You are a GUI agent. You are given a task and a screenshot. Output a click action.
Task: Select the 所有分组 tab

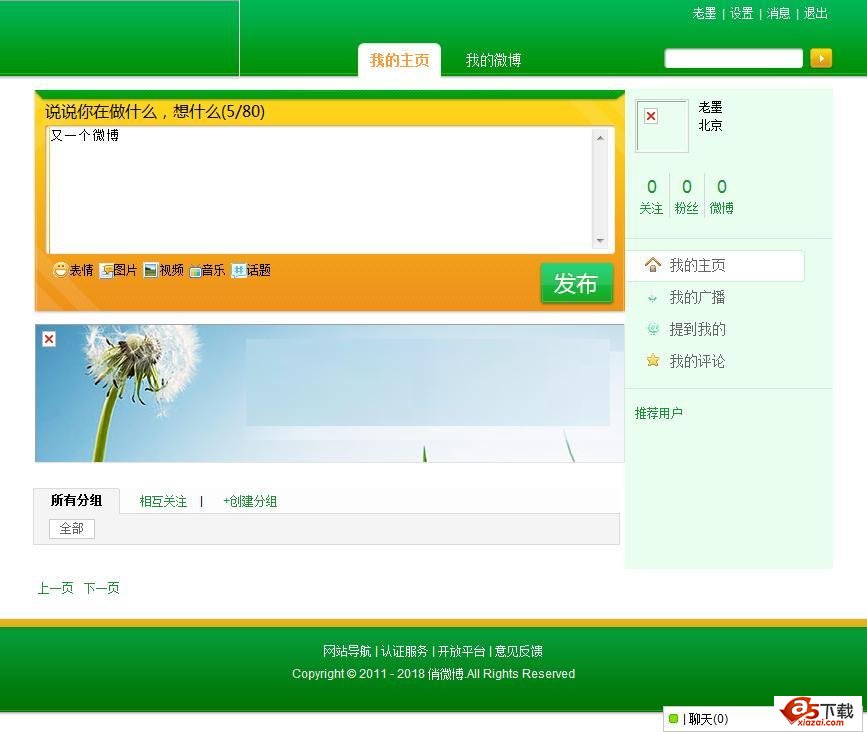76,500
